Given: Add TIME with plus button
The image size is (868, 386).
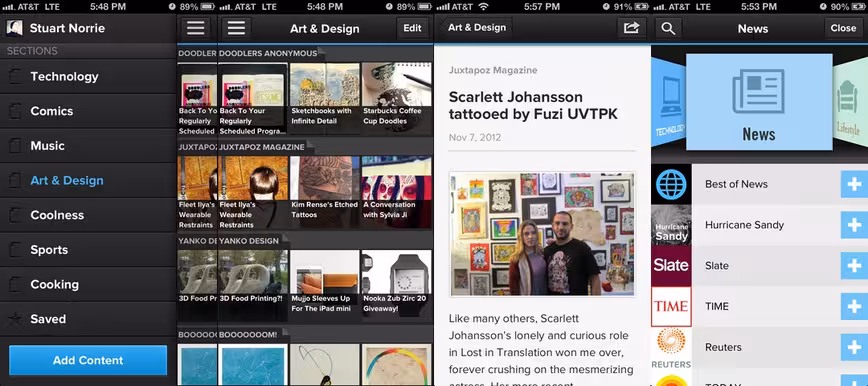Looking at the screenshot, I should (x=854, y=306).
